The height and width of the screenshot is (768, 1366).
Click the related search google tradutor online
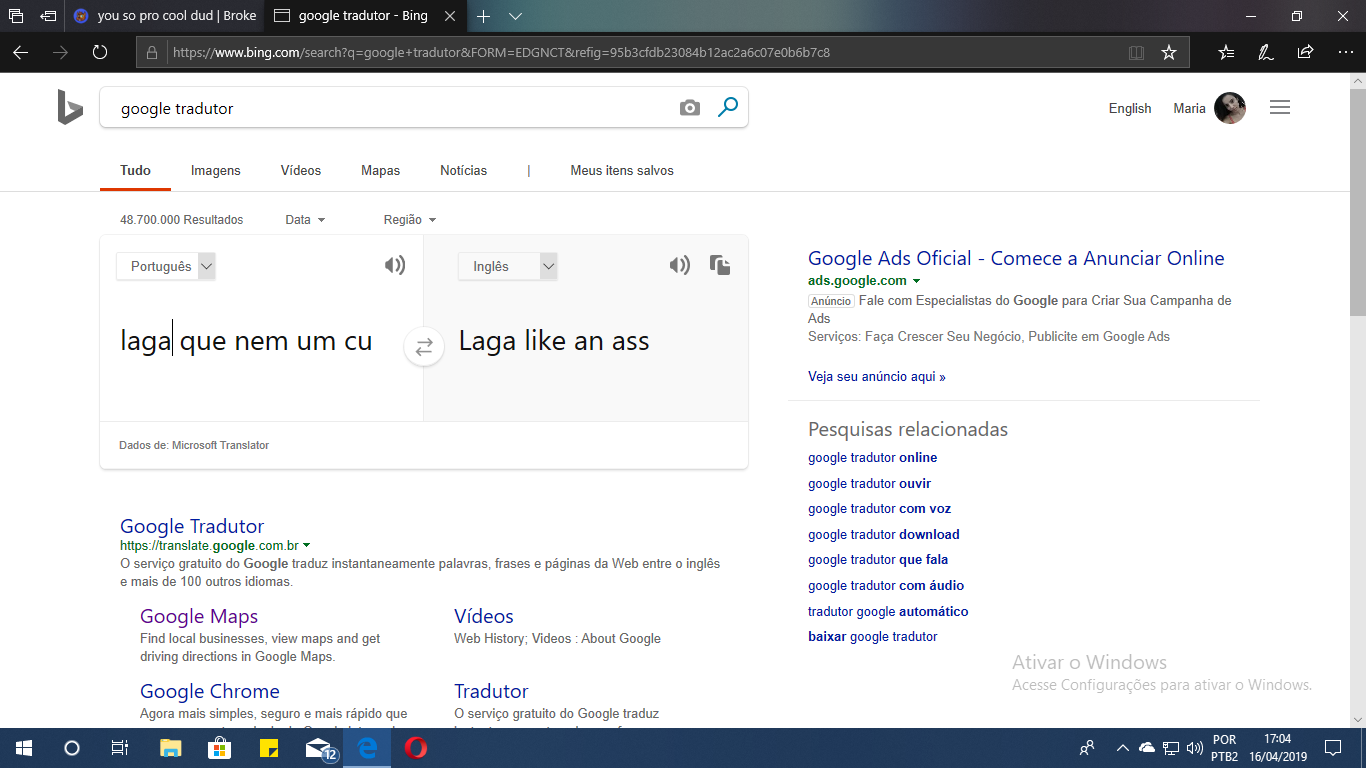(873, 458)
